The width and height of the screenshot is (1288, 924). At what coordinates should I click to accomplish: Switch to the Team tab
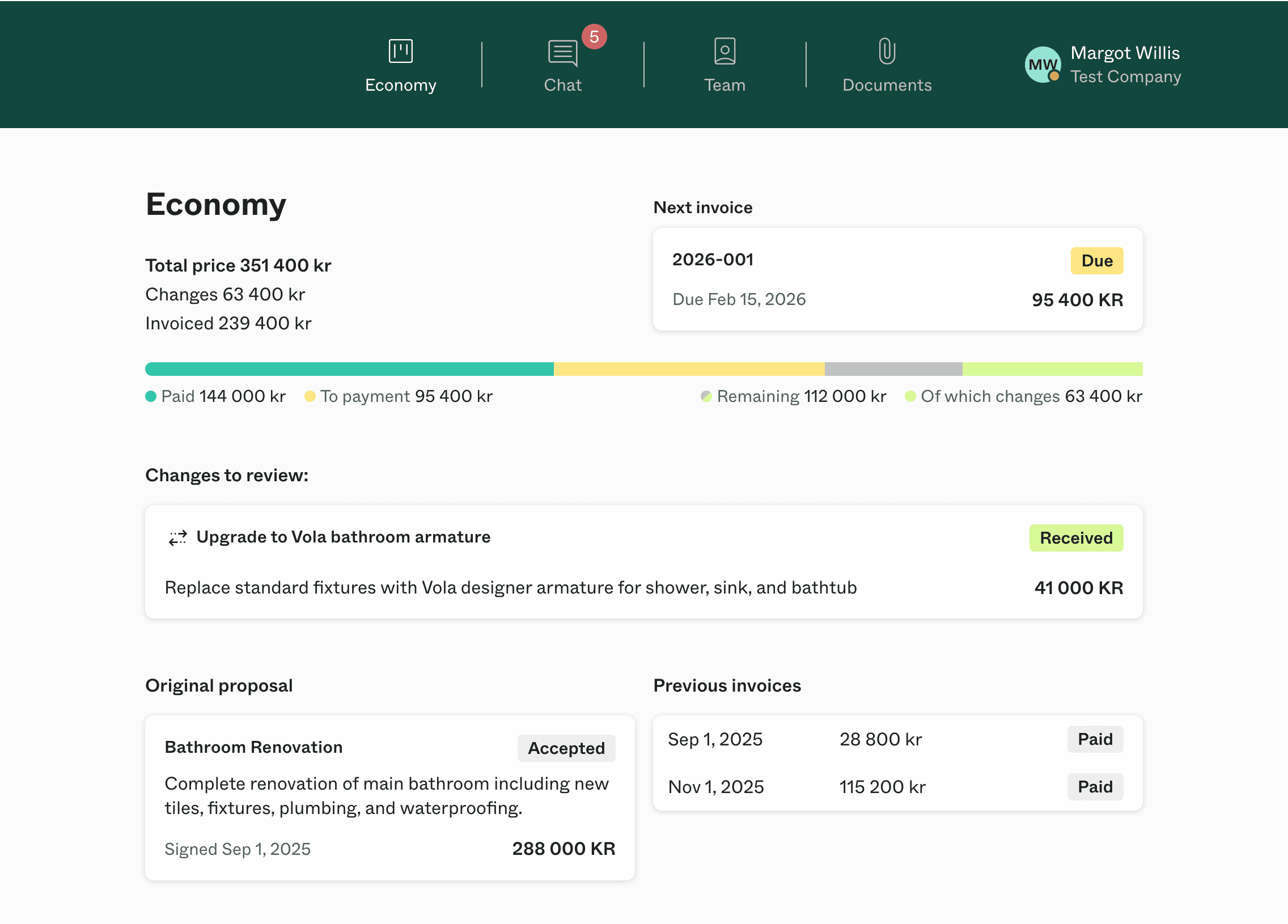[724, 84]
